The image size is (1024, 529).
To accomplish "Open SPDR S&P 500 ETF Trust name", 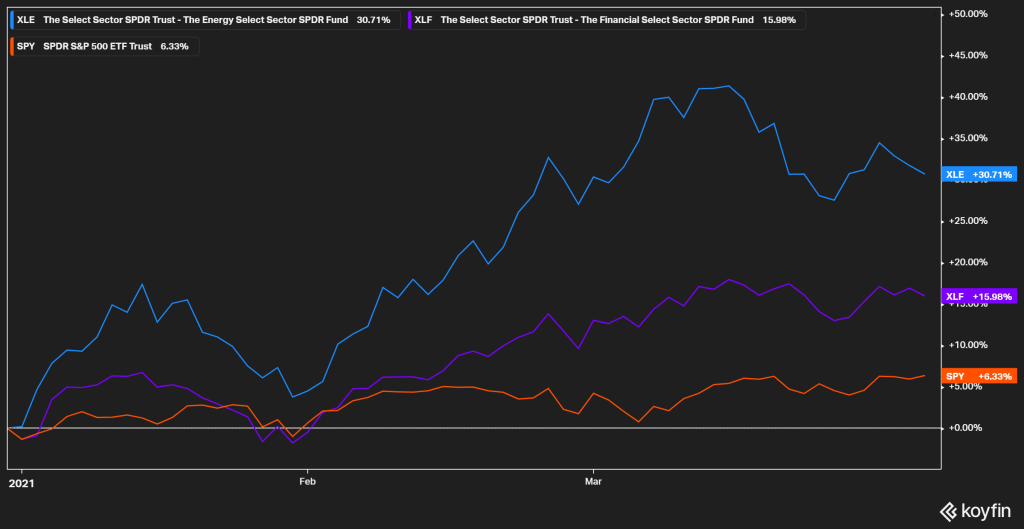I will pos(99,46).
